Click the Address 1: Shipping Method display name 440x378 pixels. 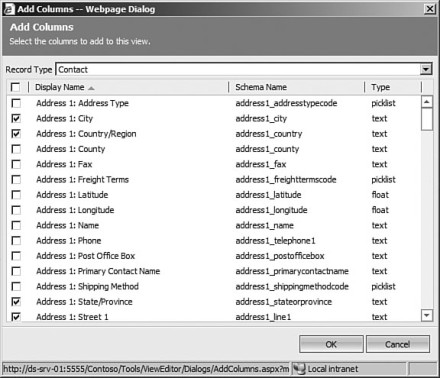click(87, 286)
